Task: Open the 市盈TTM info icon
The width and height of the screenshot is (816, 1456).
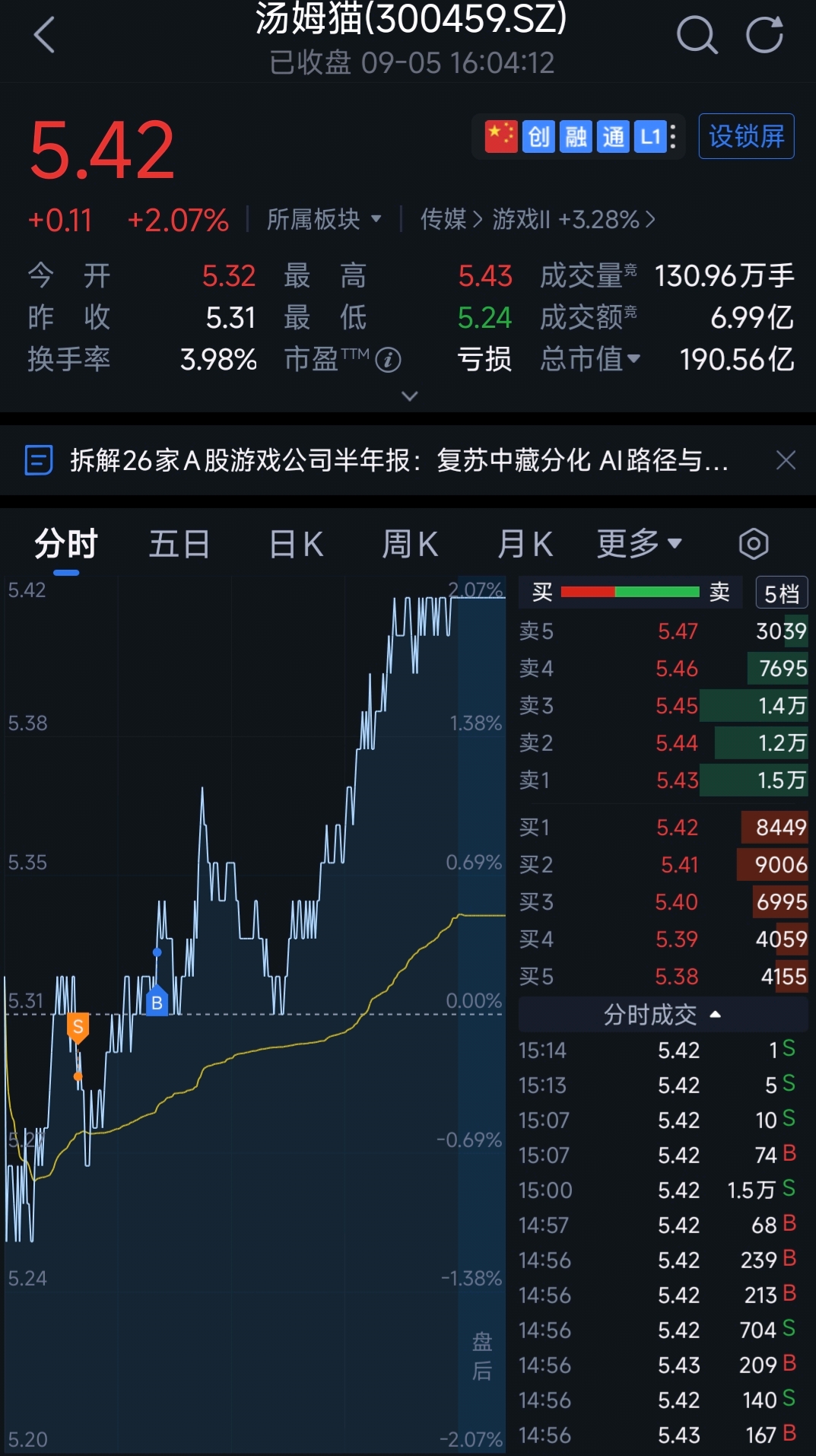Action: tap(388, 360)
